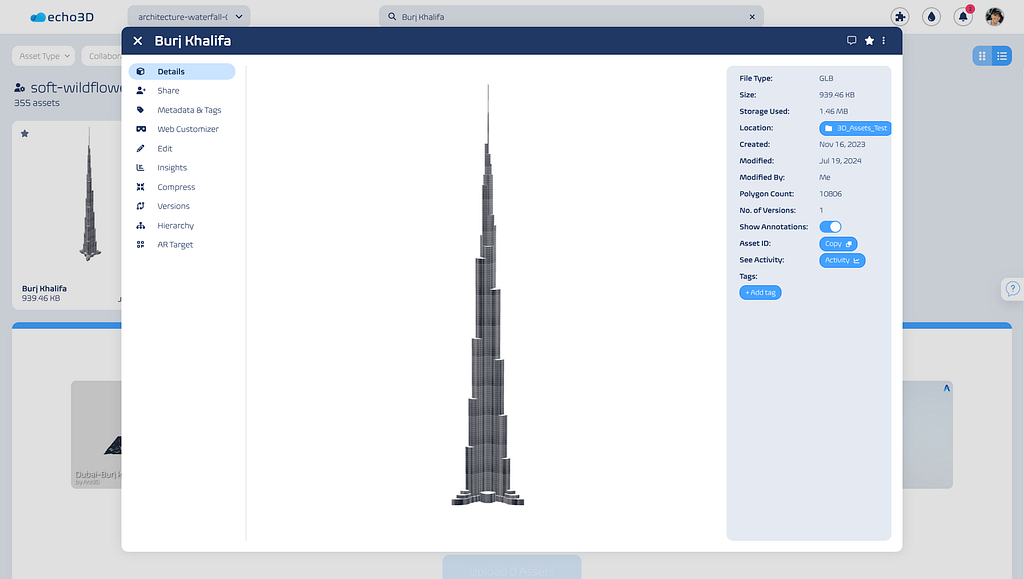Open the puzzle-piece integrations icon
This screenshot has width=1024, height=579.
pyautogui.click(x=900, y=17)
